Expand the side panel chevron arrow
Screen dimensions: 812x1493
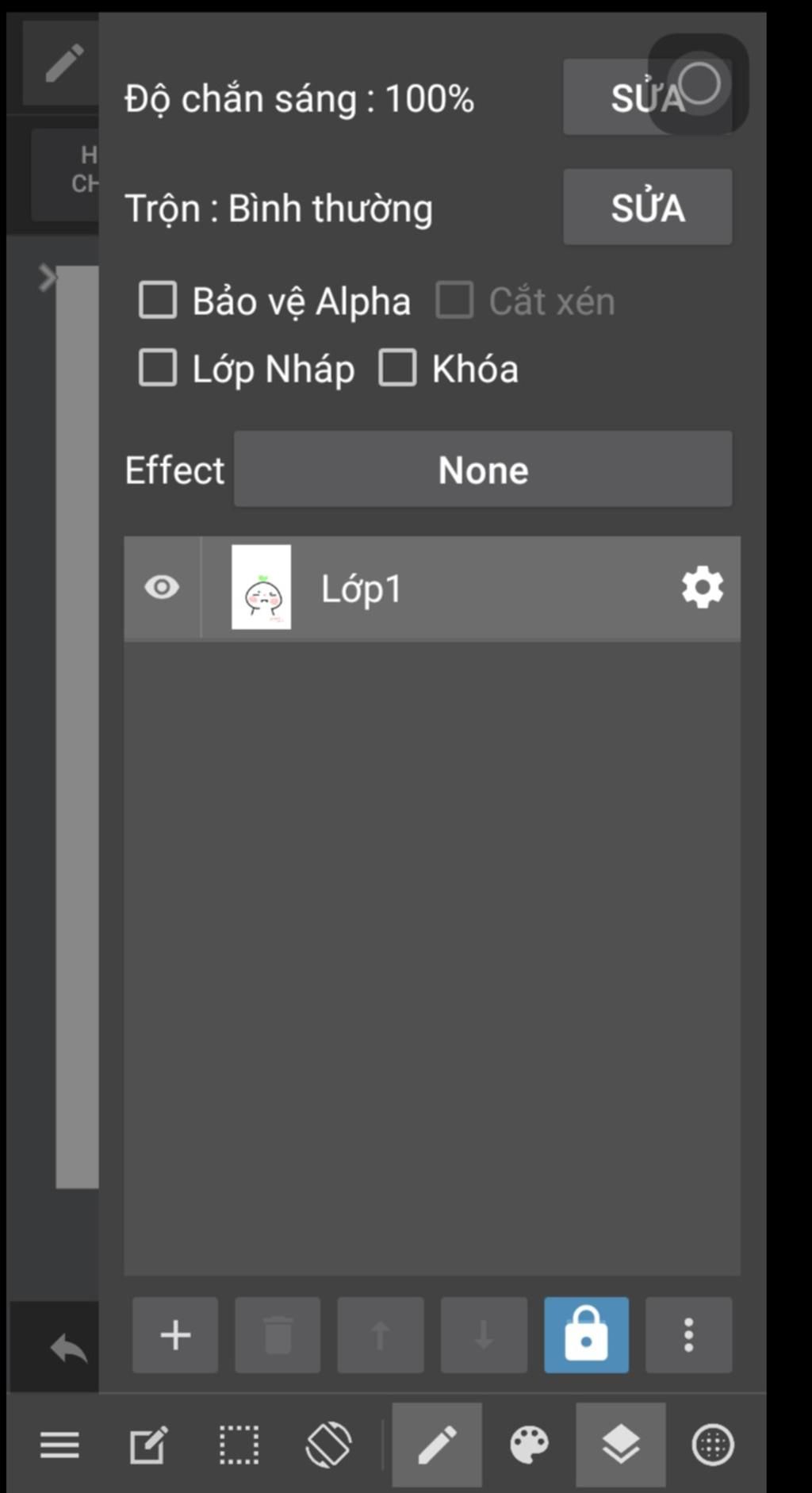click(x=48, y=278)
